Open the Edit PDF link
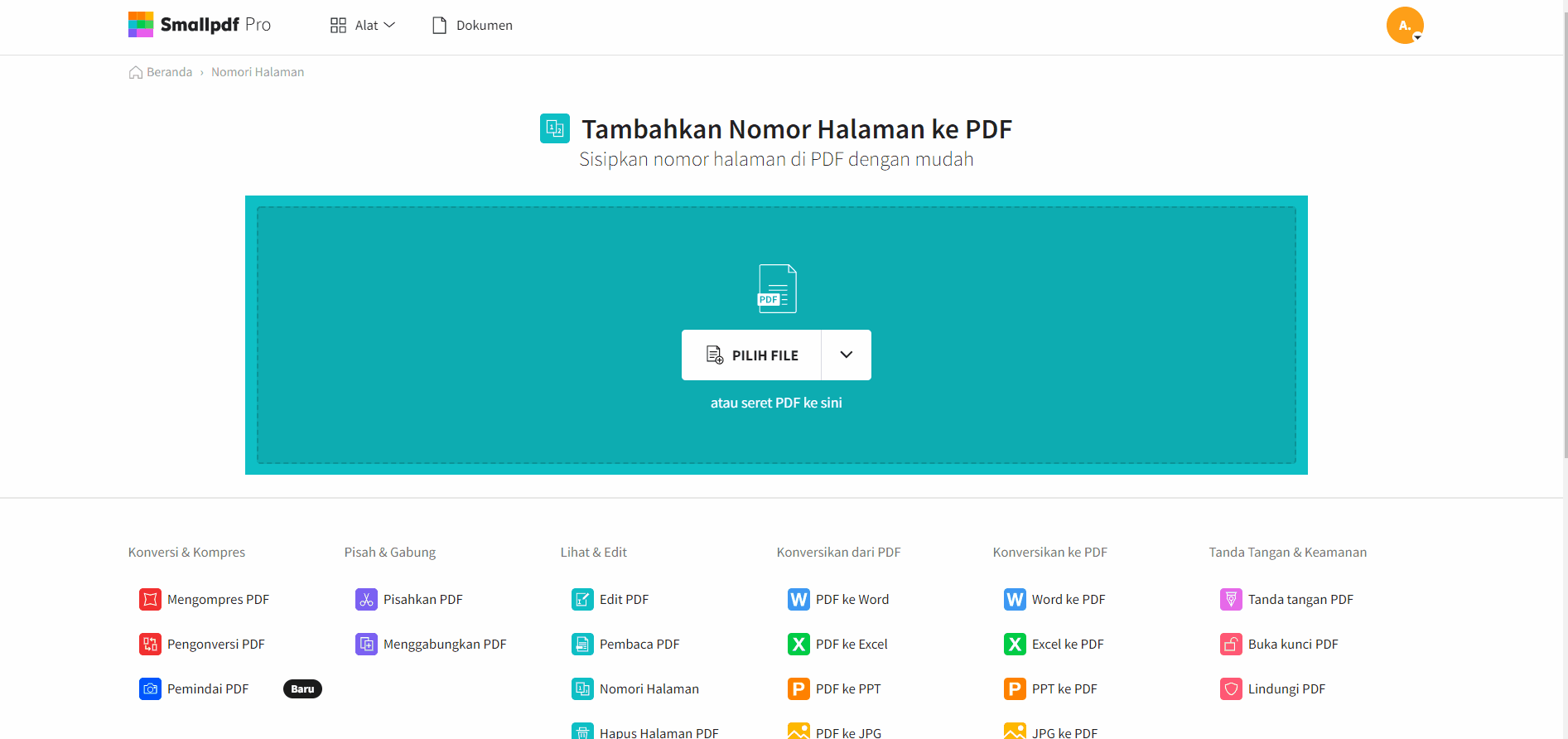 point(625,599)
